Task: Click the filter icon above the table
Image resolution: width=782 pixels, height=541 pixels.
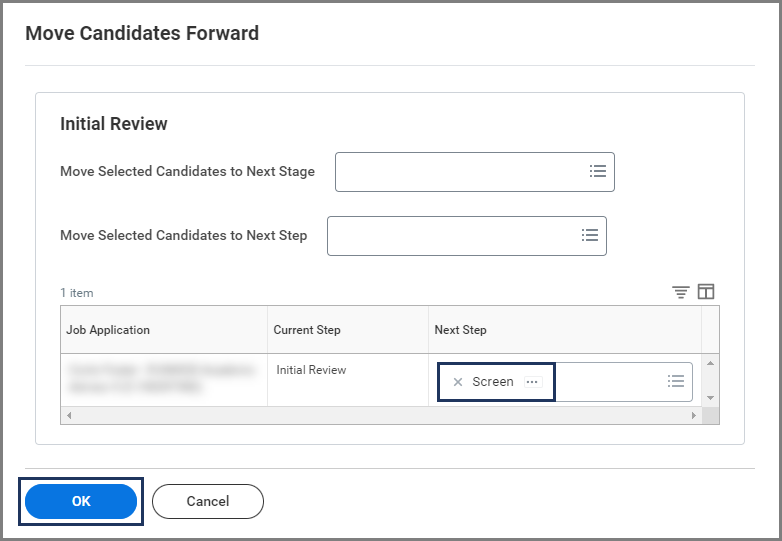Action: (681, 292)
